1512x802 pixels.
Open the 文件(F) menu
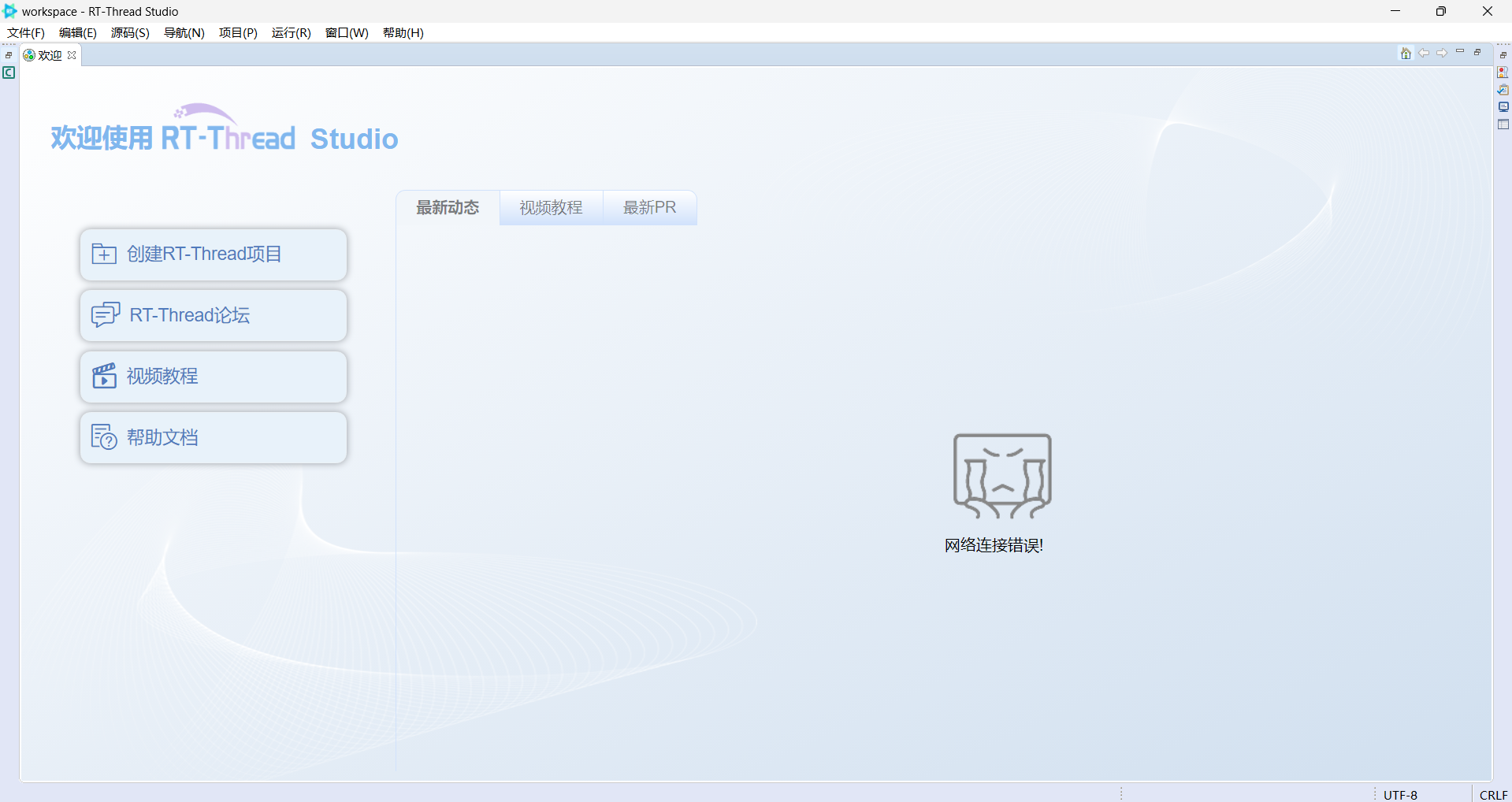tap(26, 32)
